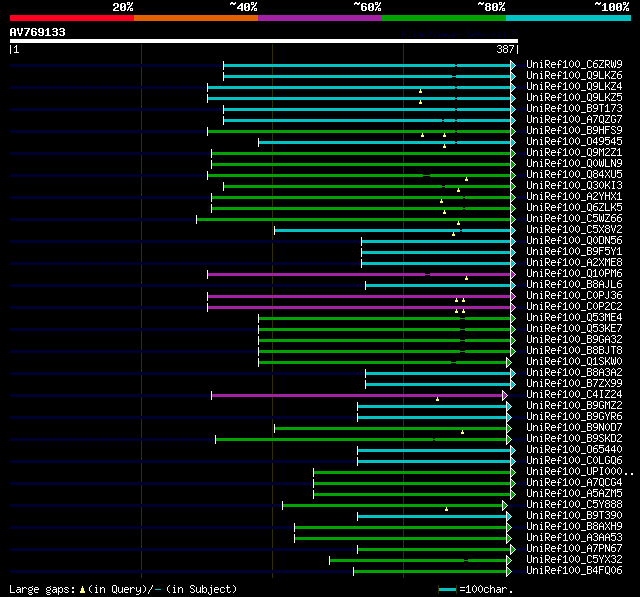The width and height of the screenshot is (640, 597).
Task: Open hit UniRef100_Q0DN56
Action: [x=574, y=241]
